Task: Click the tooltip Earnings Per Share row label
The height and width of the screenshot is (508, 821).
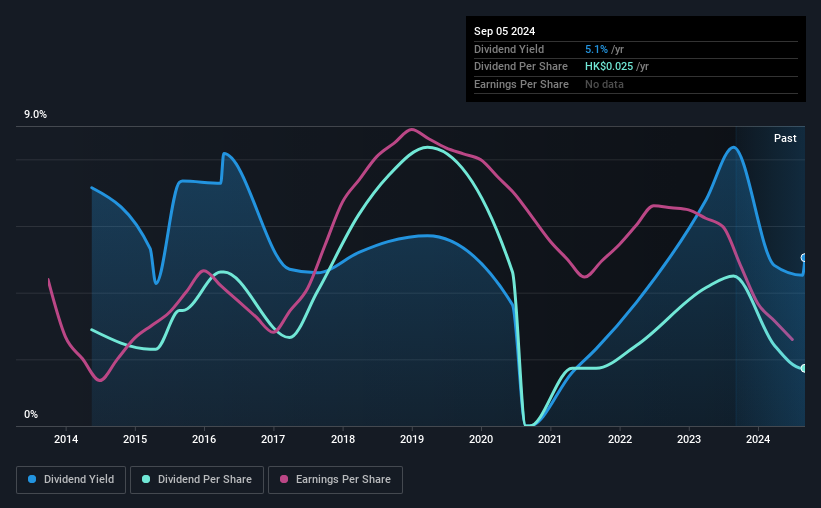Action: click(521, 84)
